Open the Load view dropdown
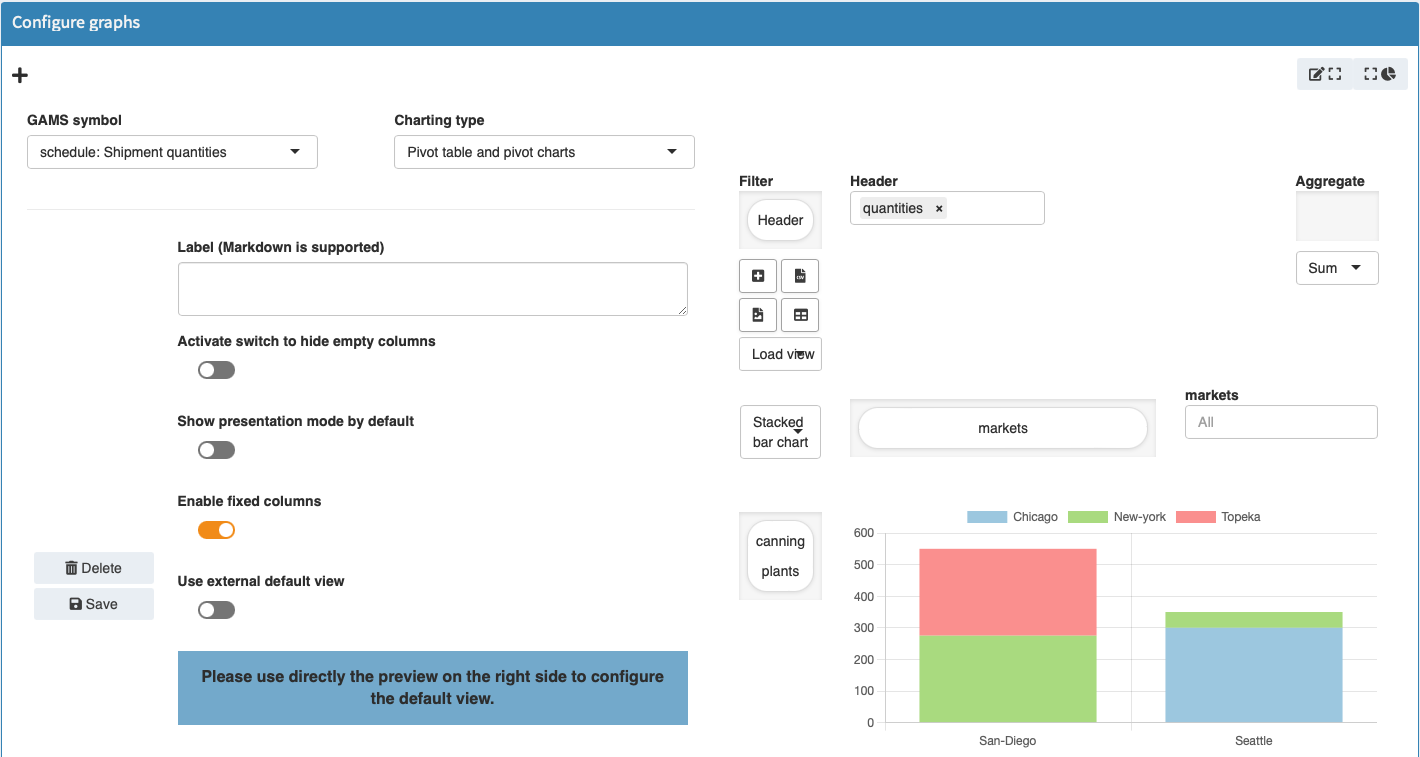This screenshot has width=1420, height=757. pos(780,354)
